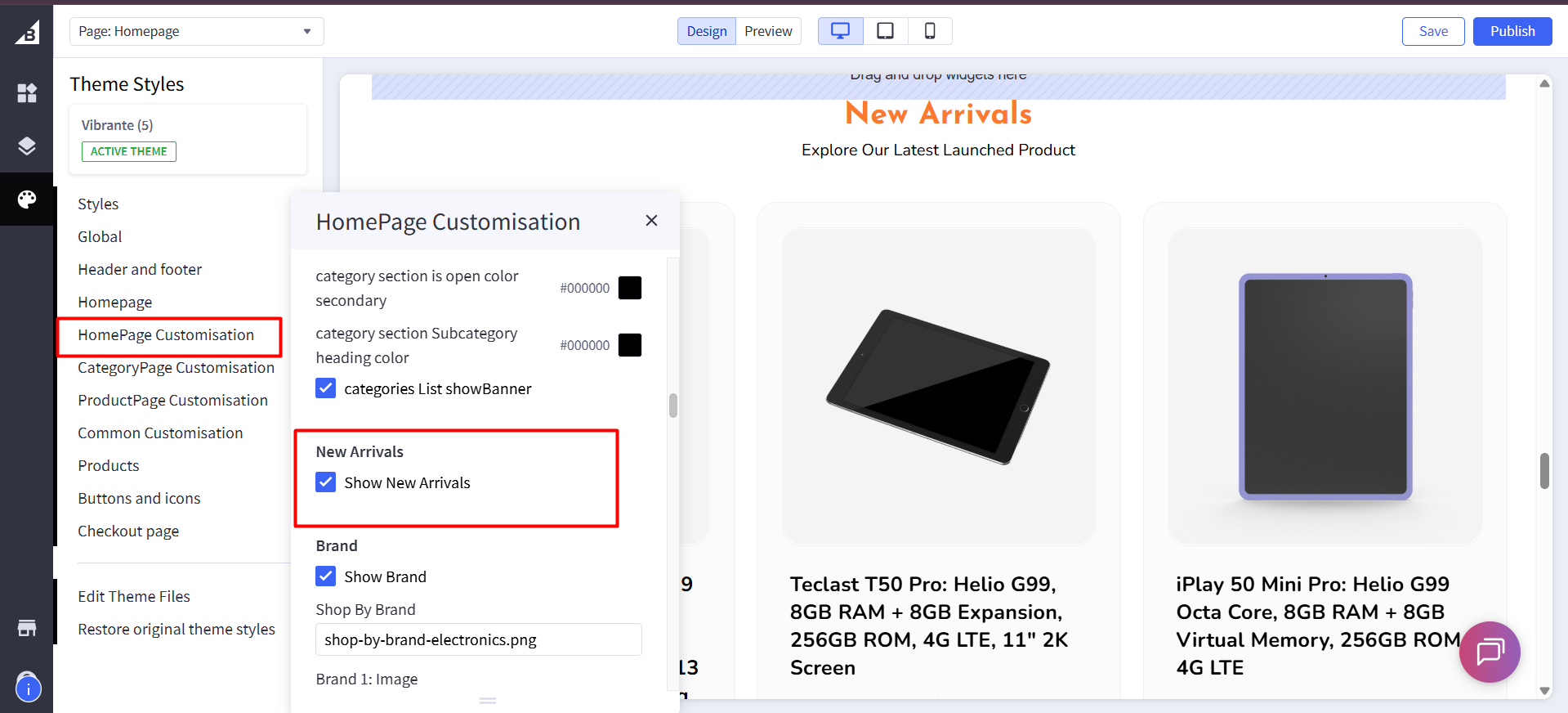
Task: Open the Page: Homepage dropdown
Action: [197, 31]
